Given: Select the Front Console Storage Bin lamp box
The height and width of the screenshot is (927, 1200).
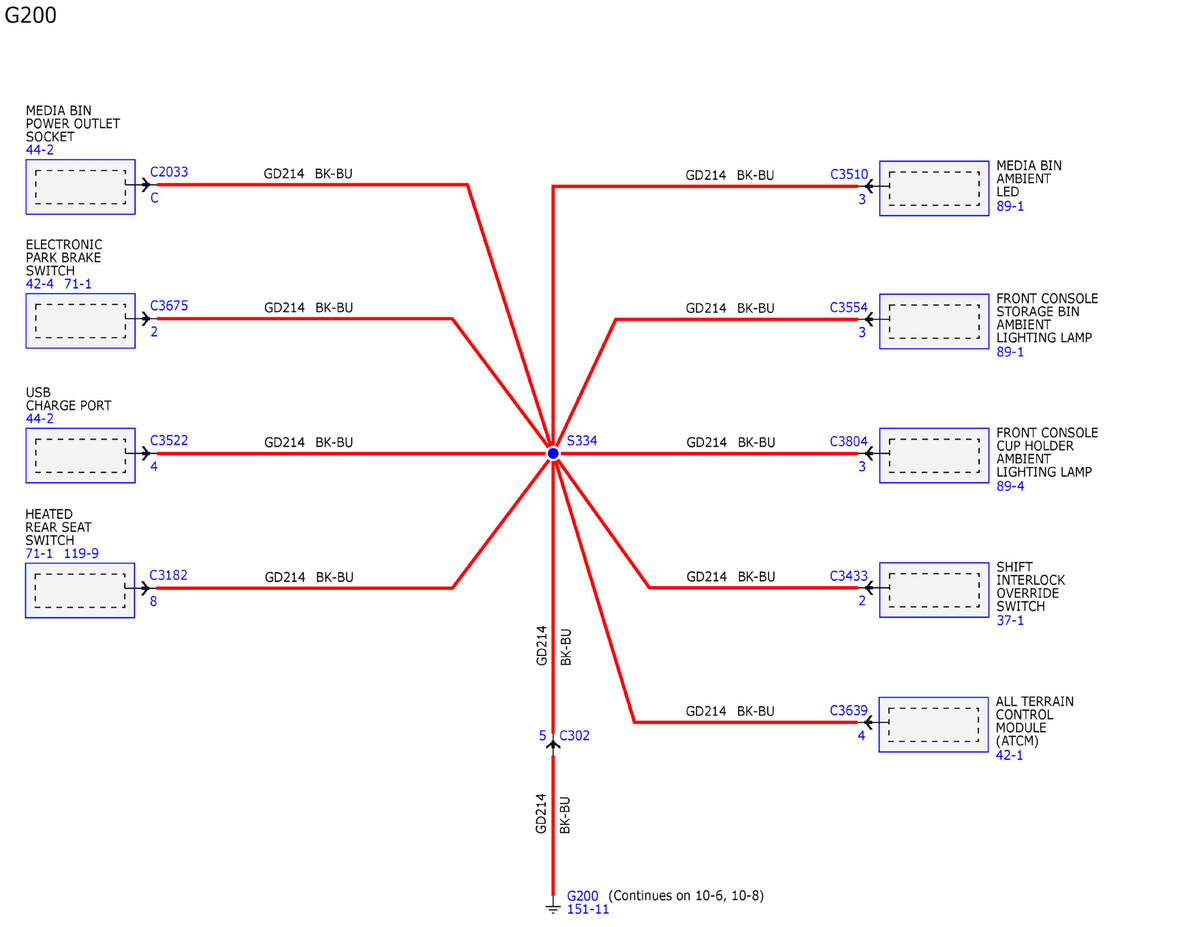Looking at the screenshot, I should pos(934,321).
